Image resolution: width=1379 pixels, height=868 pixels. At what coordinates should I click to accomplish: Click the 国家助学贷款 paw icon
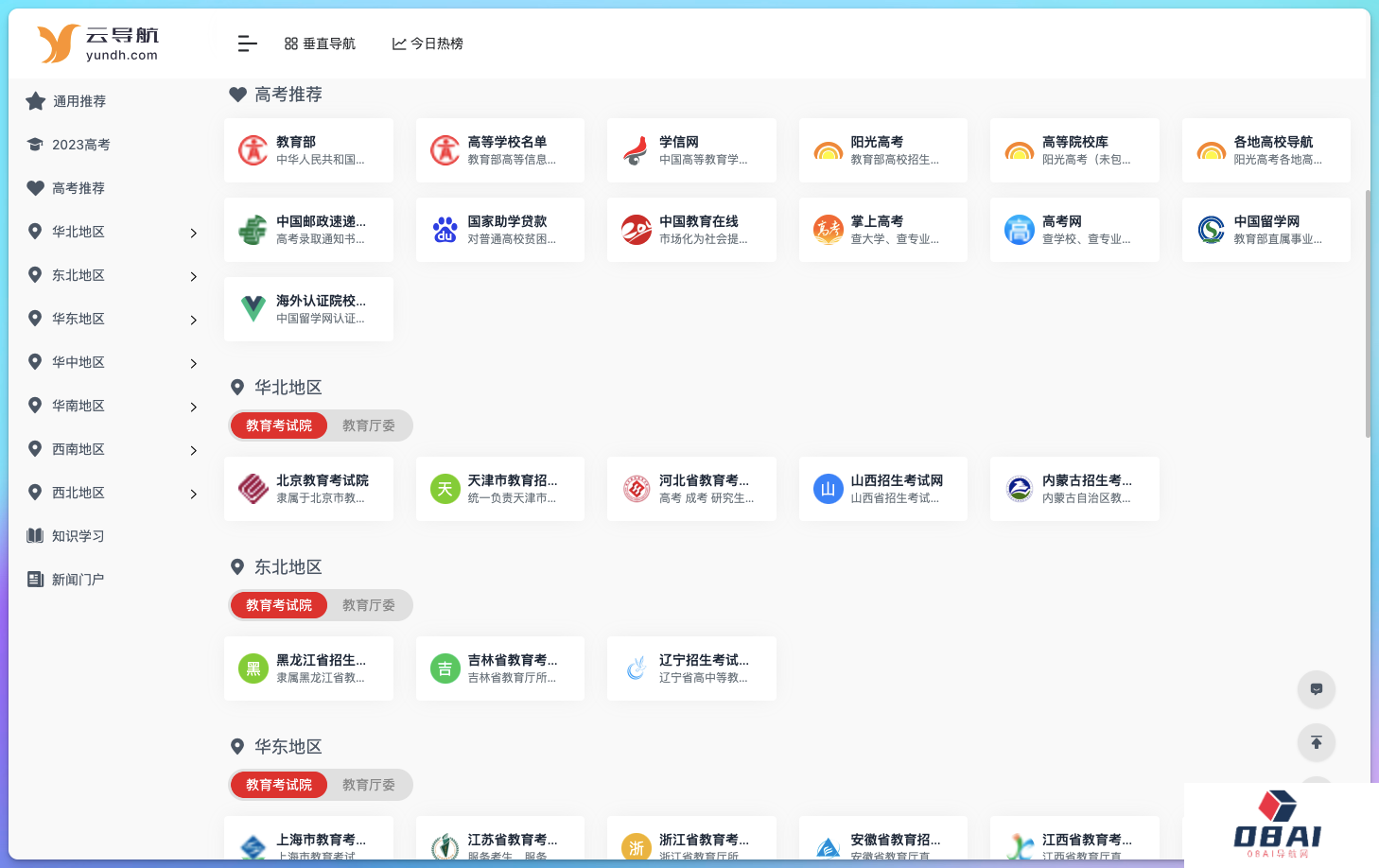pyautogui.click(x=445, y=230)
